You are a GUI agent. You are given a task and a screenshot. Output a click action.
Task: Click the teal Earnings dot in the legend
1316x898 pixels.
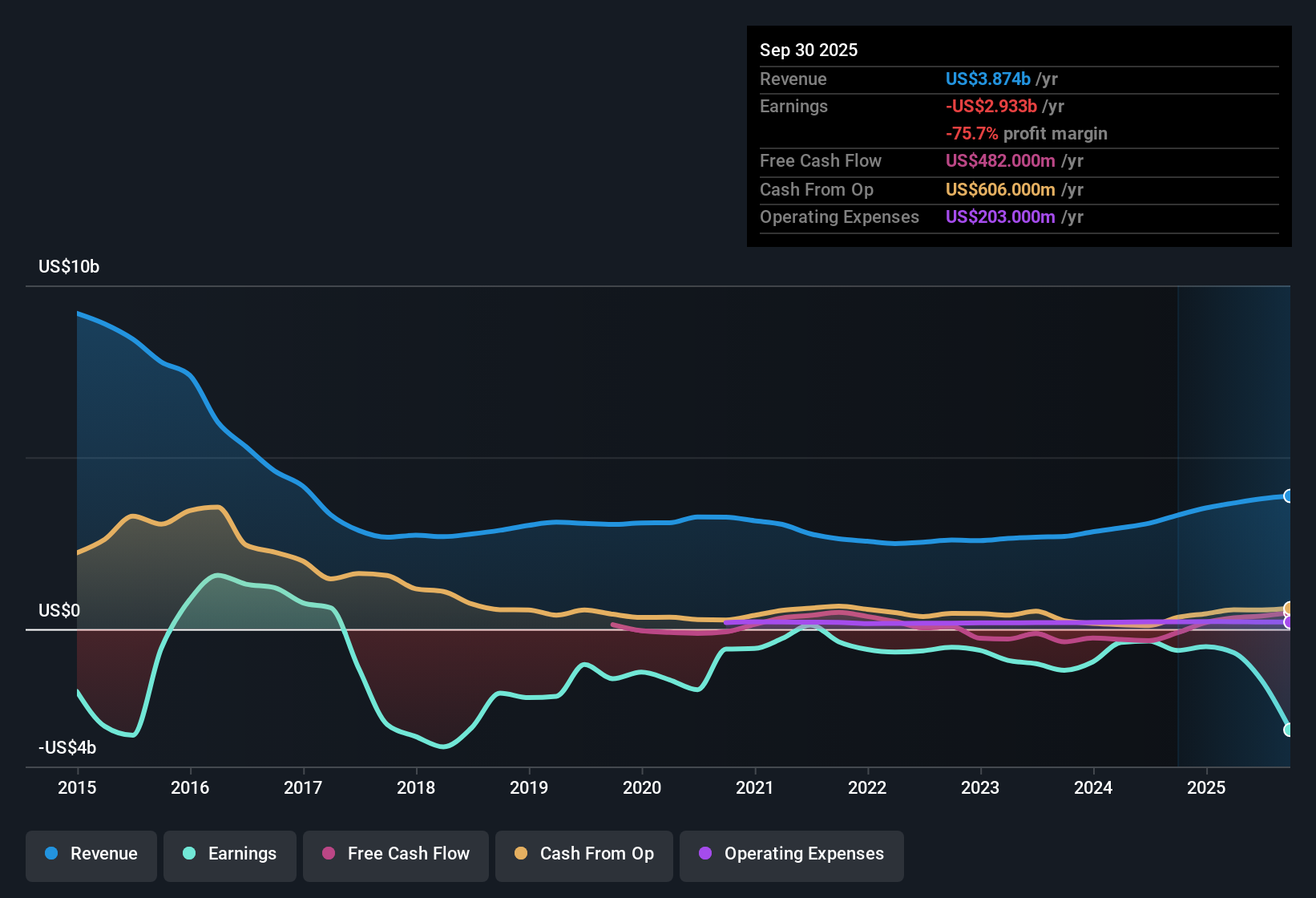(x=190, y=854)
